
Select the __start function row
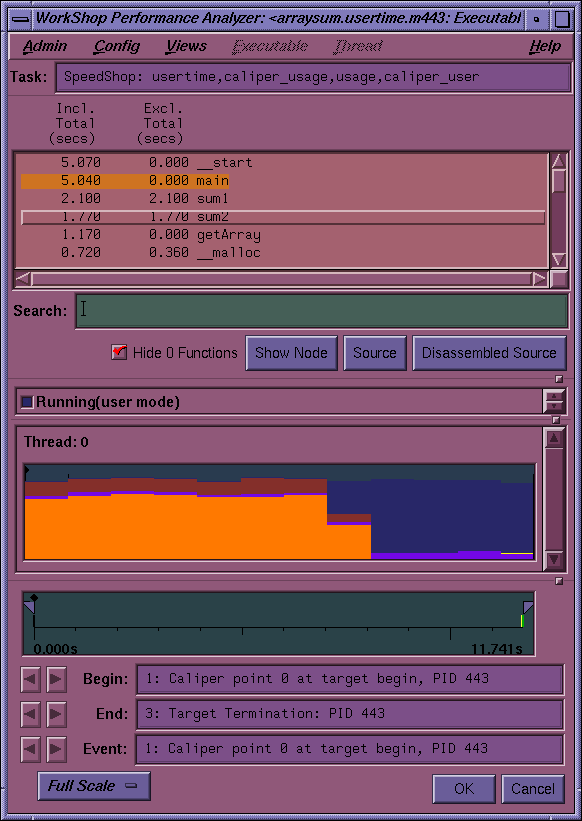pyautogui.click(x=283, y=163)
